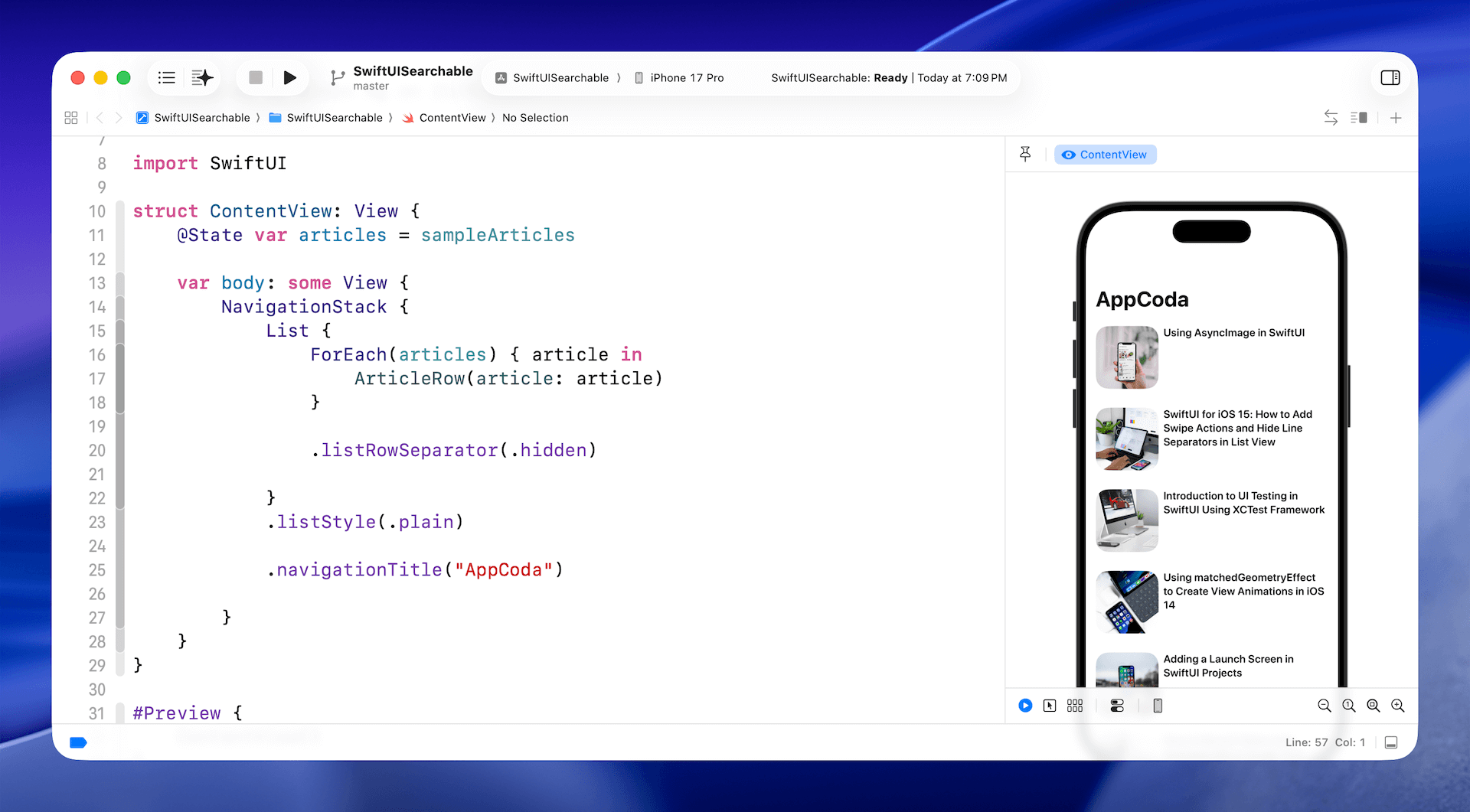
Task: Open preview device settings icon
Action: pos(1117,706)
